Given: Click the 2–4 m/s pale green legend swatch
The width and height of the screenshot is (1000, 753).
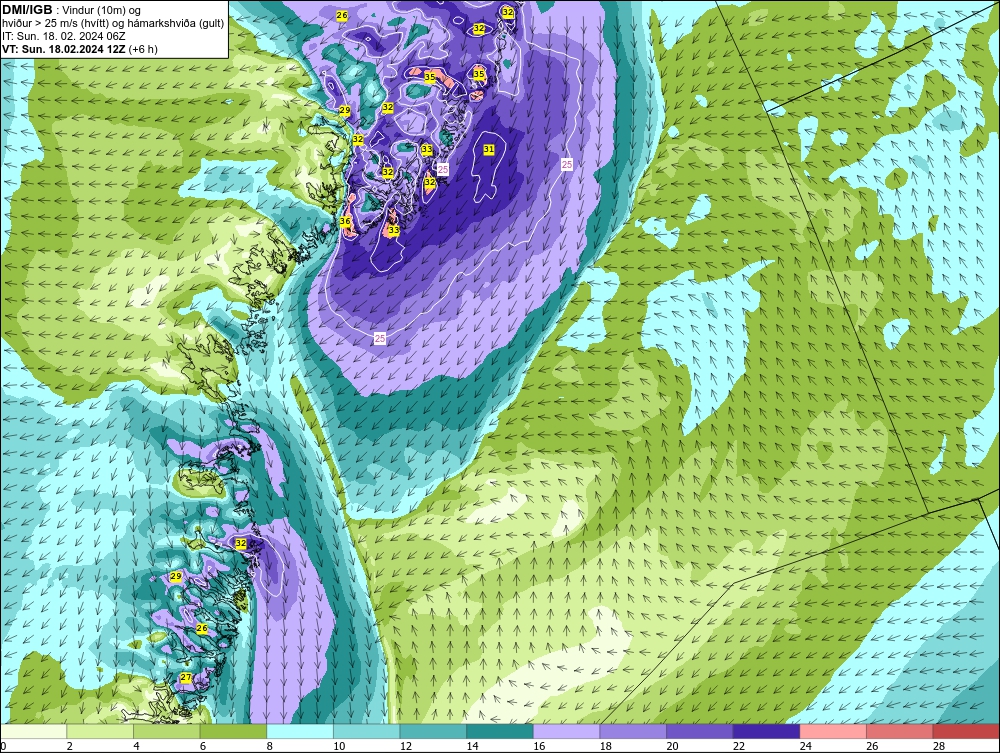Looking at the screenshot, I should [100, 731].
